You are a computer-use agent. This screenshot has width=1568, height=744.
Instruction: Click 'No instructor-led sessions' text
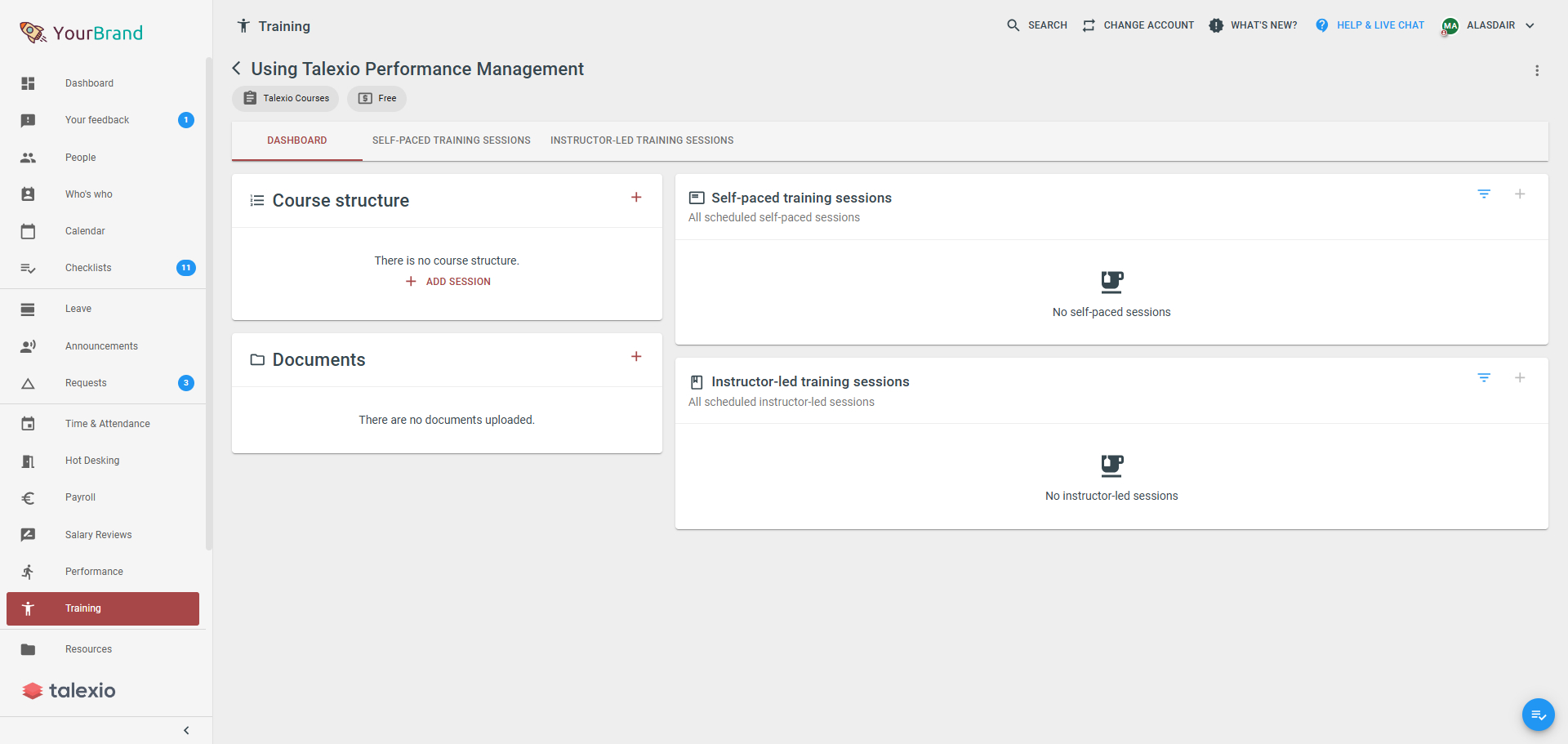tap(1111, 496)
